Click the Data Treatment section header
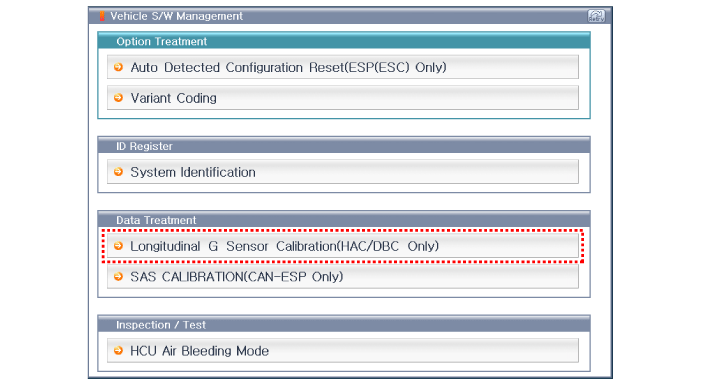The width and height of the screenshot is (701, 386). tap(344, 220)
